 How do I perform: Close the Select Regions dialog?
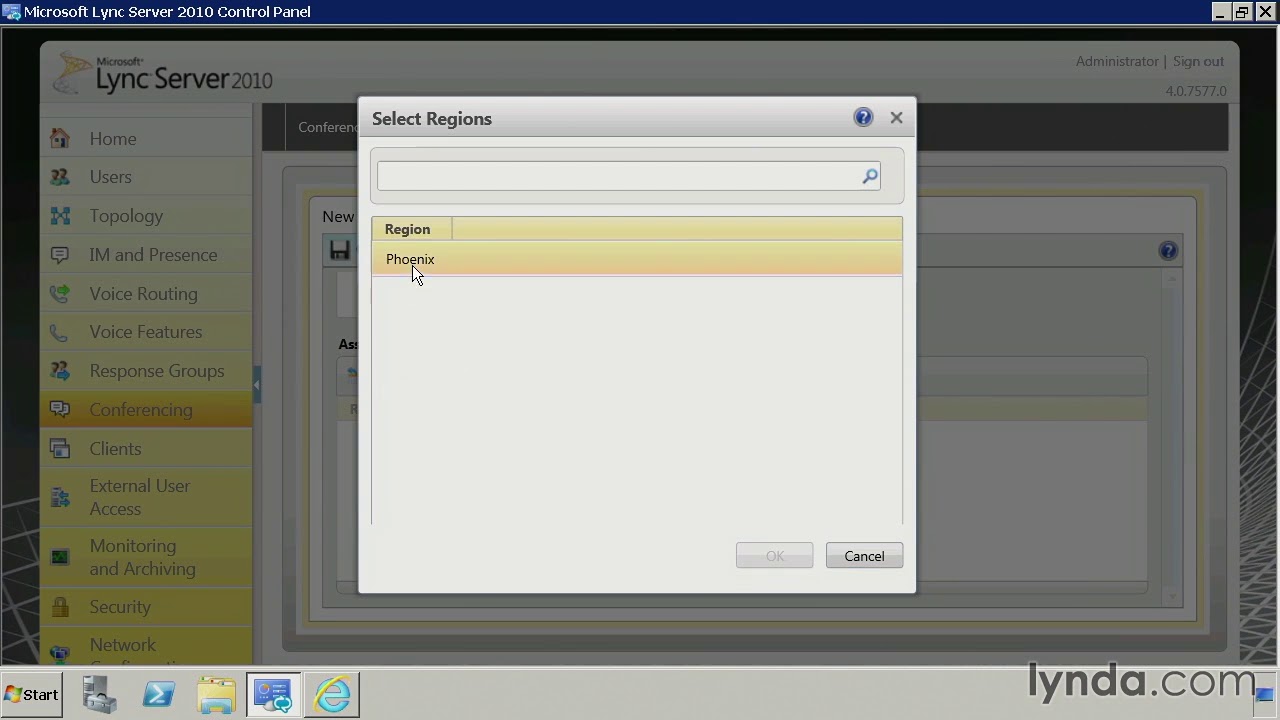896,118
